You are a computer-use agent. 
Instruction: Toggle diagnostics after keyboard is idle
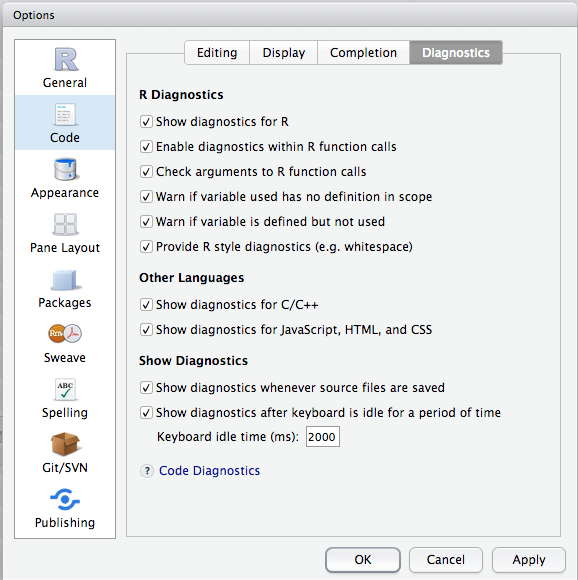[146, 412]
